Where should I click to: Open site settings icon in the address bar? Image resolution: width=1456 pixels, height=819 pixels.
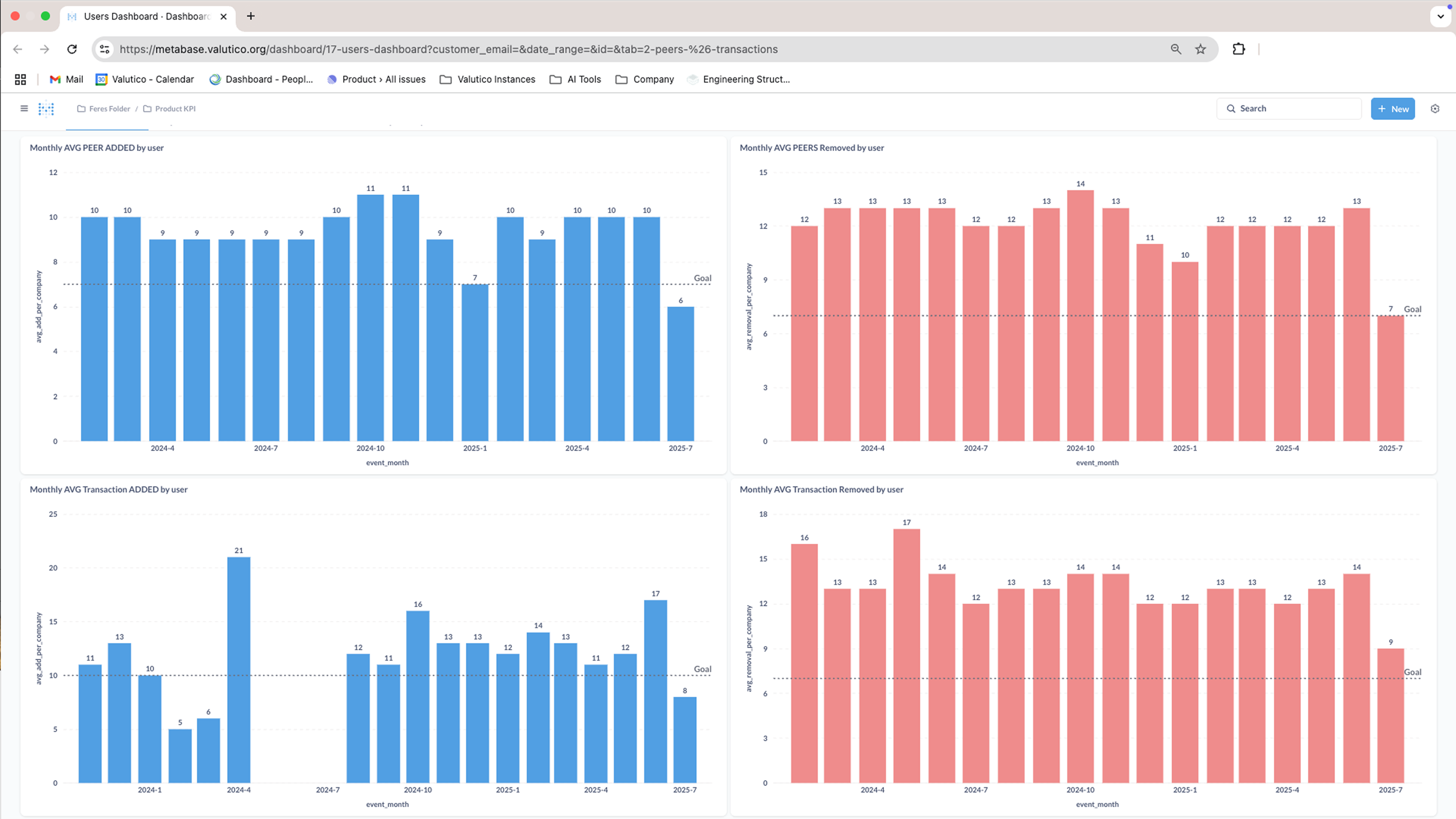[104, 49]
